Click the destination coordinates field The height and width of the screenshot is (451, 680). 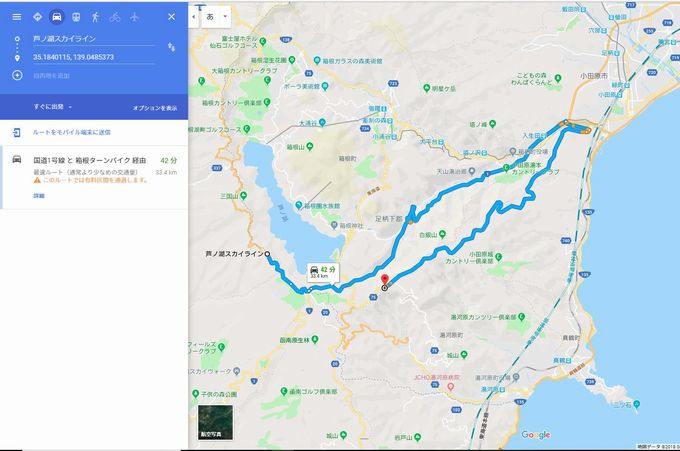[x=94, y=57]
